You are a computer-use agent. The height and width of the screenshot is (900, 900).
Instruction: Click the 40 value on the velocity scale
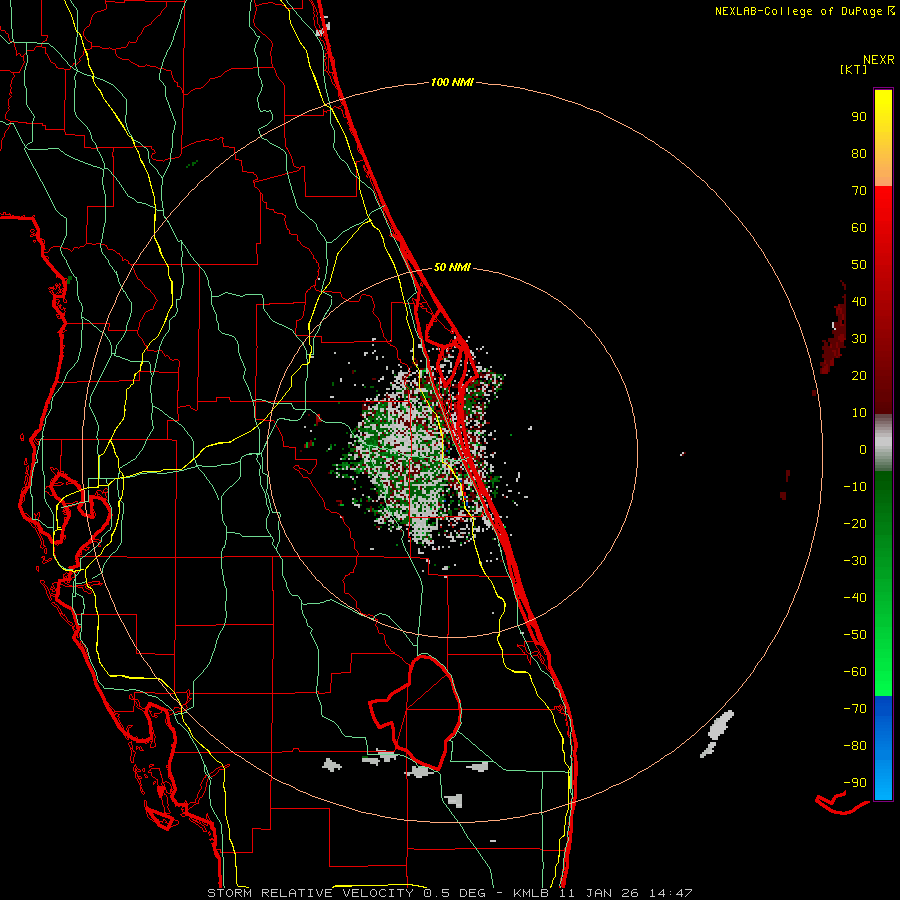[859, 301]
